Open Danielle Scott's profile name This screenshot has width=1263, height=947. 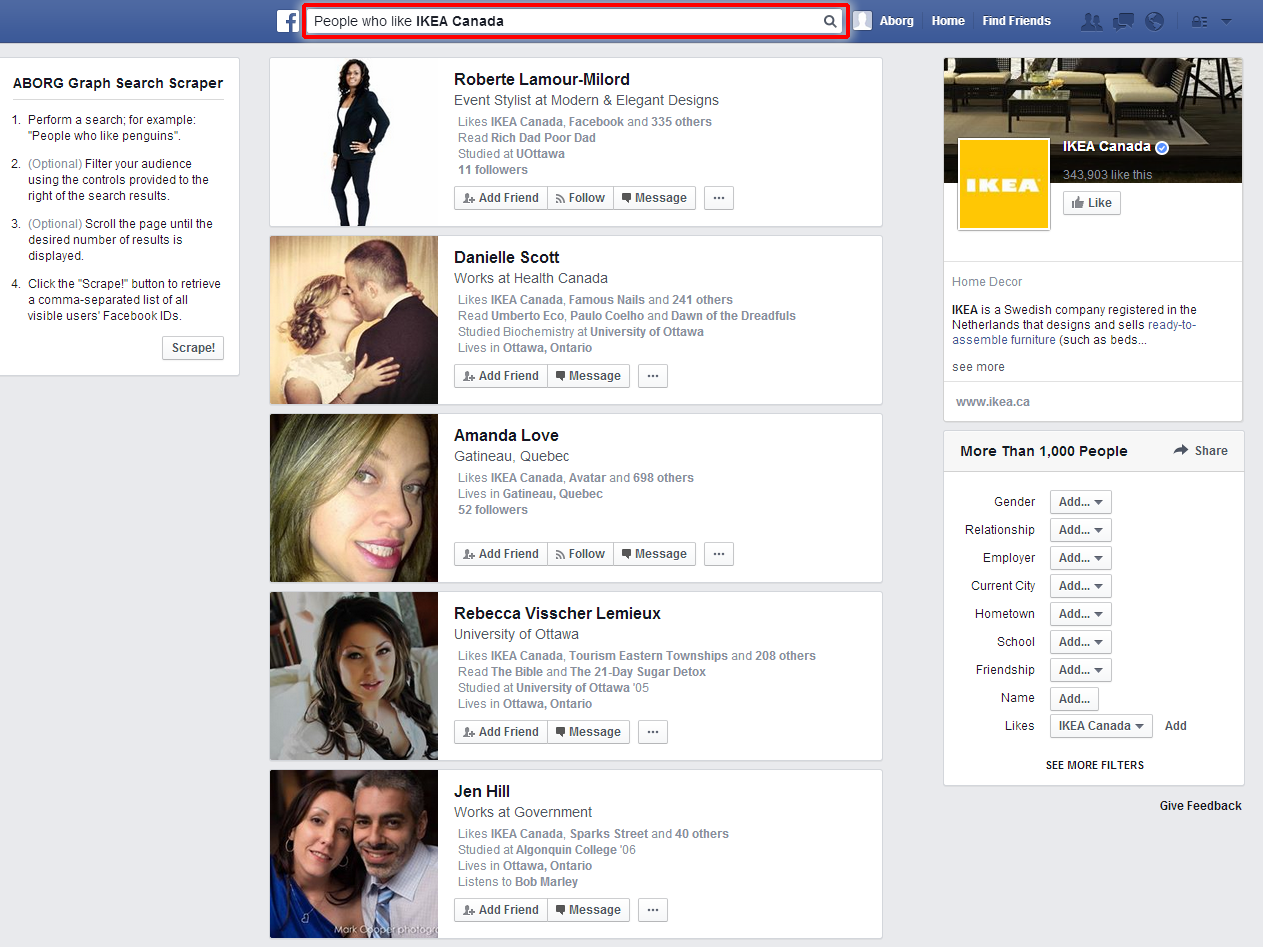507,257
